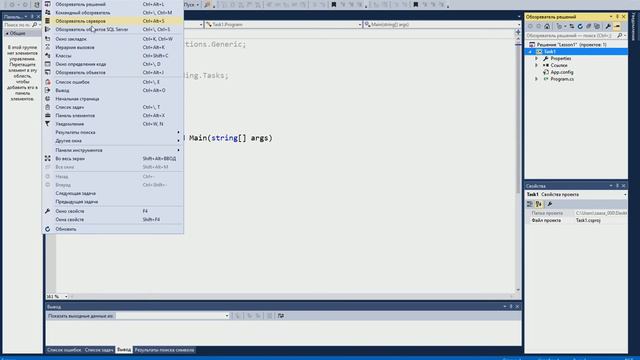
Task: Select Во весь экран menu entry
Action: (x=113, y=158)
